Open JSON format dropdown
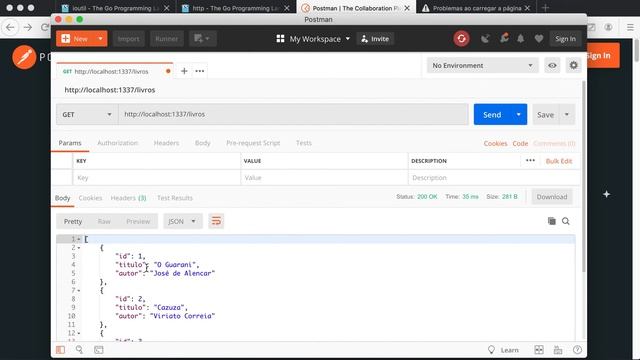Viewport: 640px width, 360px height. [x=182, y=221]
